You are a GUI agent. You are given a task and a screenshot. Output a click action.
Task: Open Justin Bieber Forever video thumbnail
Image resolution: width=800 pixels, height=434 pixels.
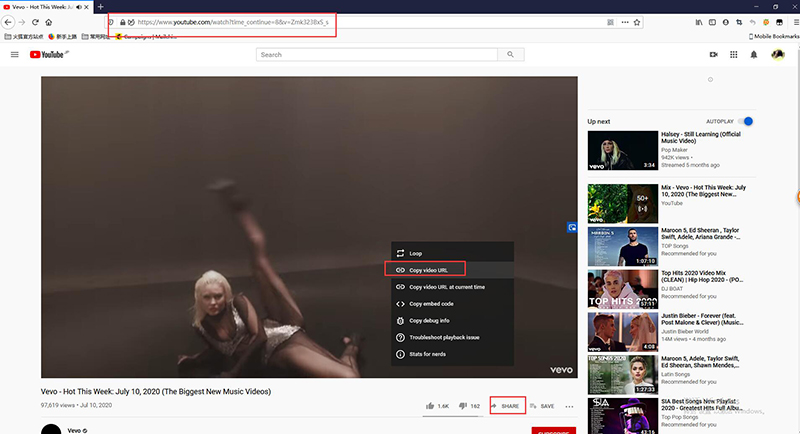622,332
